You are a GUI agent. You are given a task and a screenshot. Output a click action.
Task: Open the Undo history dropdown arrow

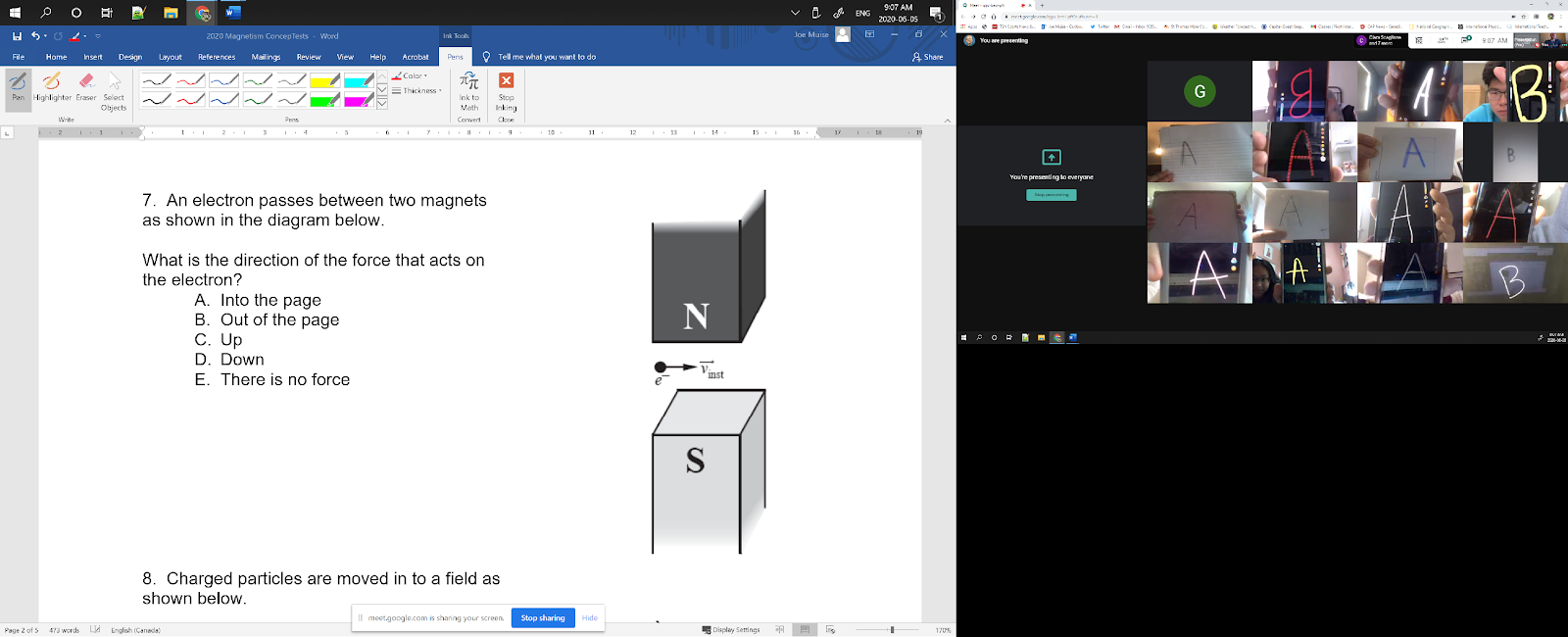point(45,36)
